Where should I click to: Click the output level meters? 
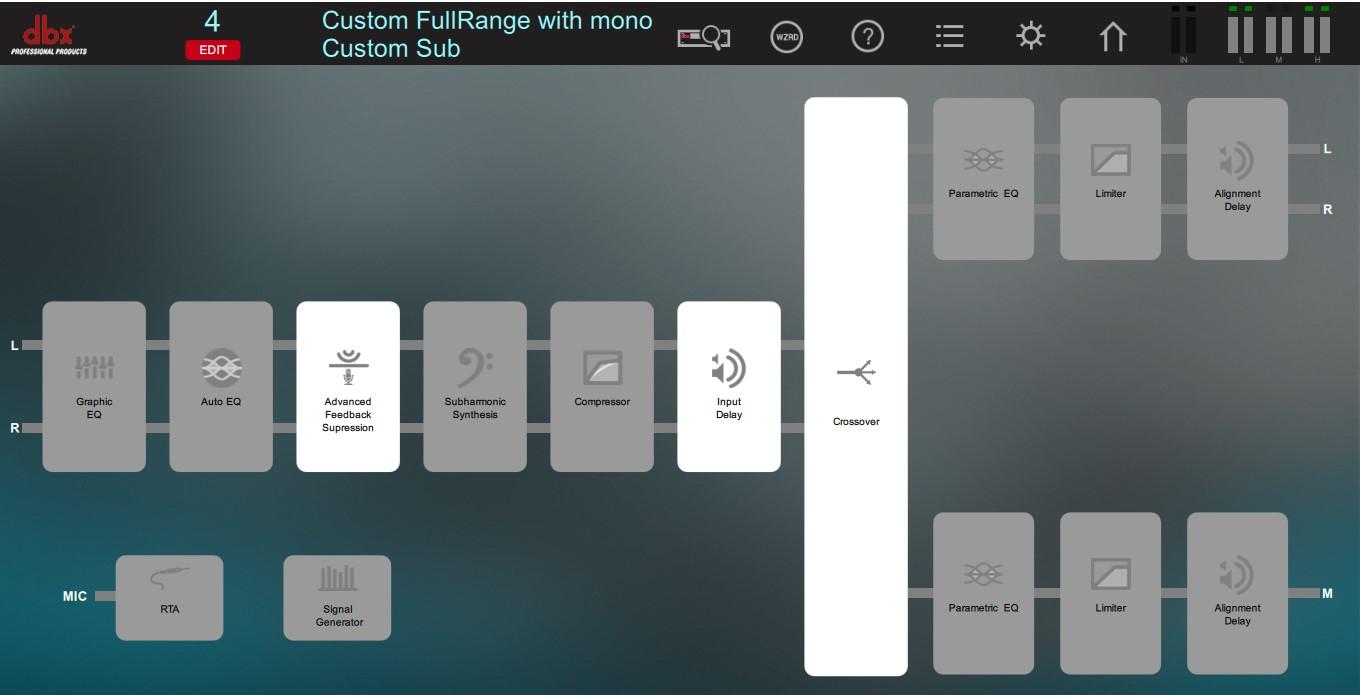tap(1279, 33)
